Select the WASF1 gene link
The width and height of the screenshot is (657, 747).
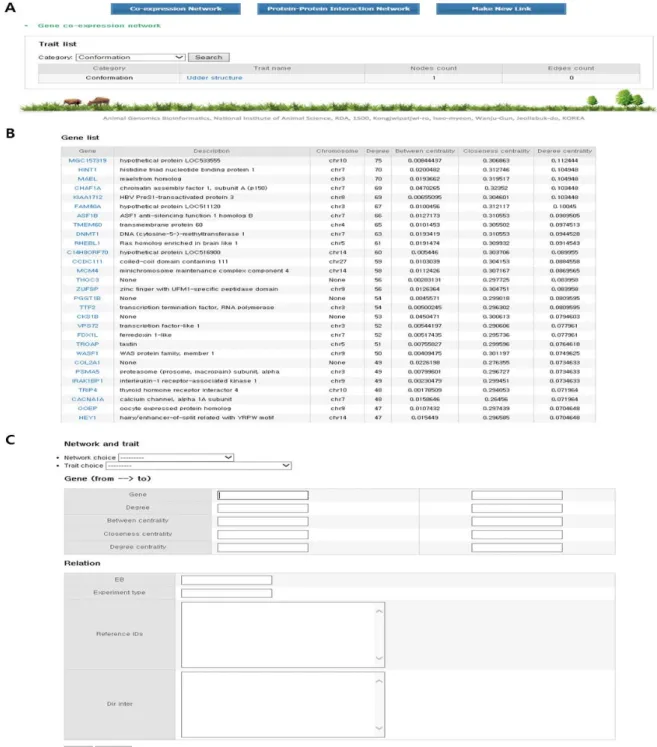(x=87, y=353)
